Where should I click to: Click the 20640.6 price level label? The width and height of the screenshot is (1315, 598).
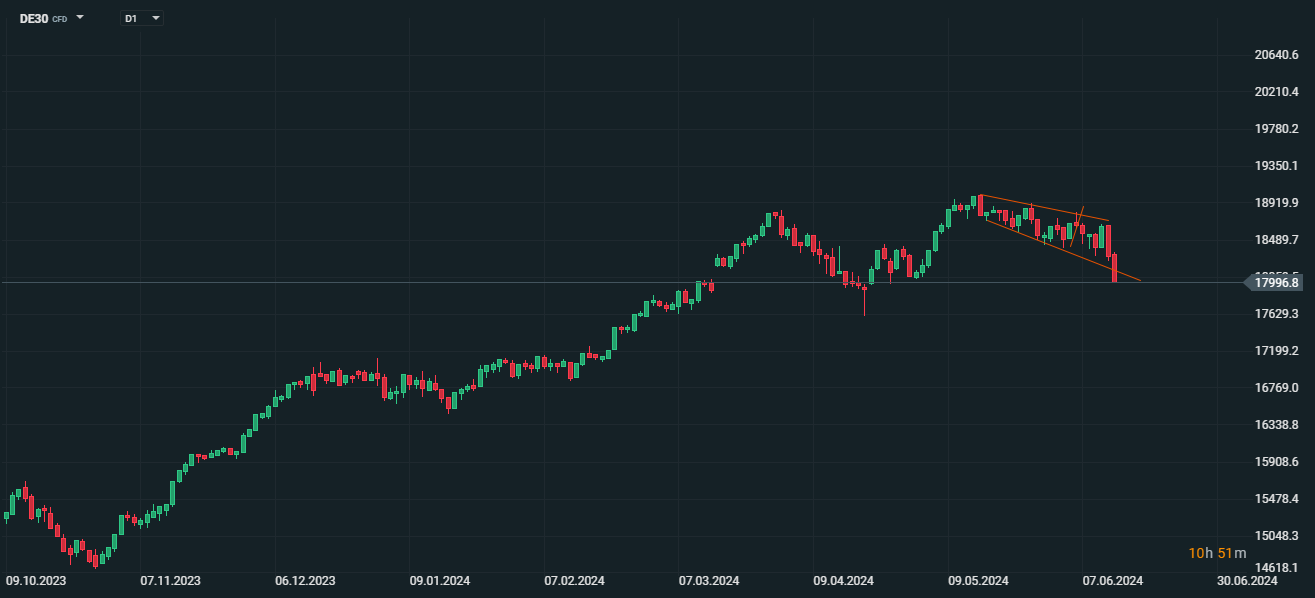(1276, 55)
